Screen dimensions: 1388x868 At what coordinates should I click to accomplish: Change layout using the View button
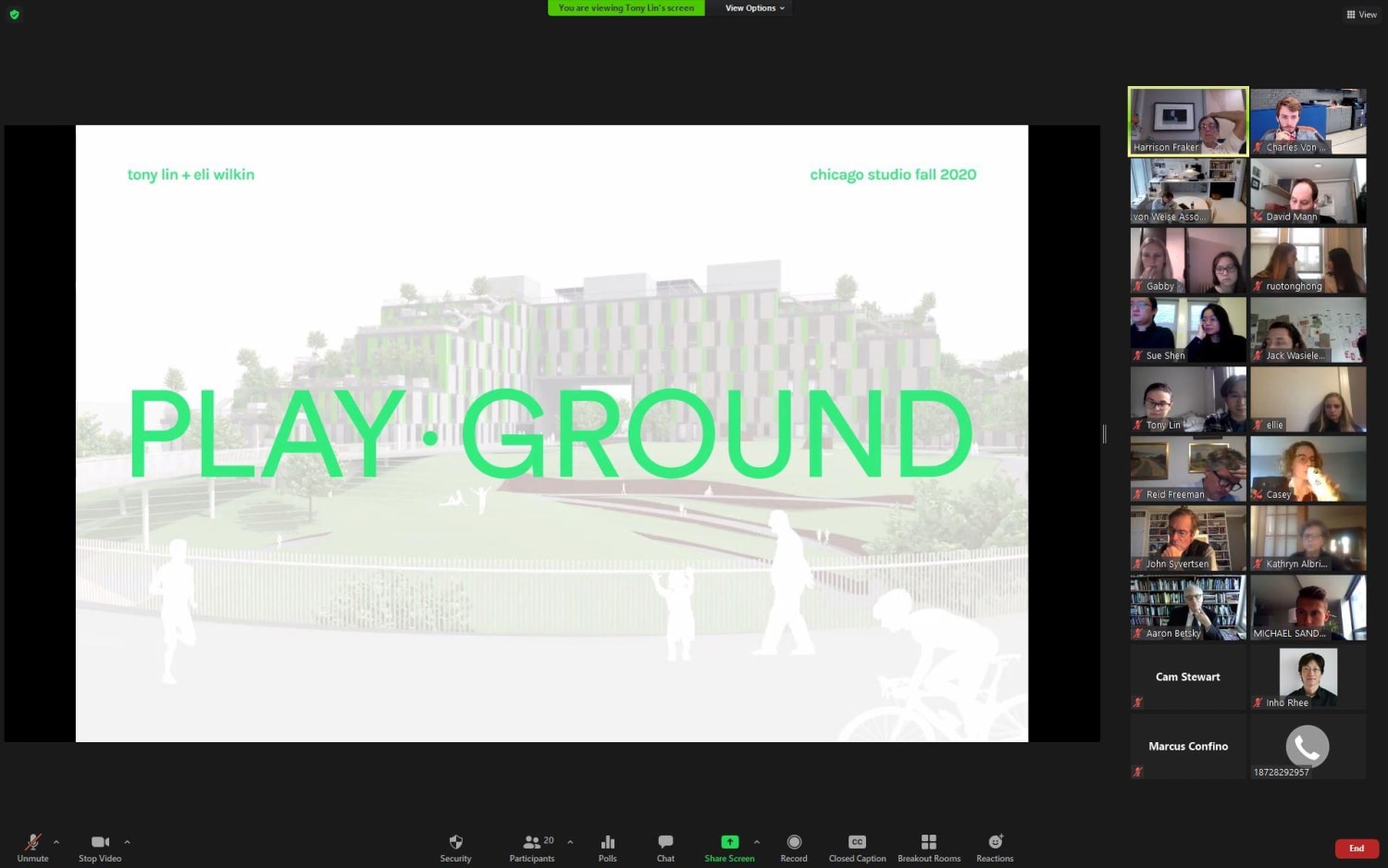pos(1361,14)
